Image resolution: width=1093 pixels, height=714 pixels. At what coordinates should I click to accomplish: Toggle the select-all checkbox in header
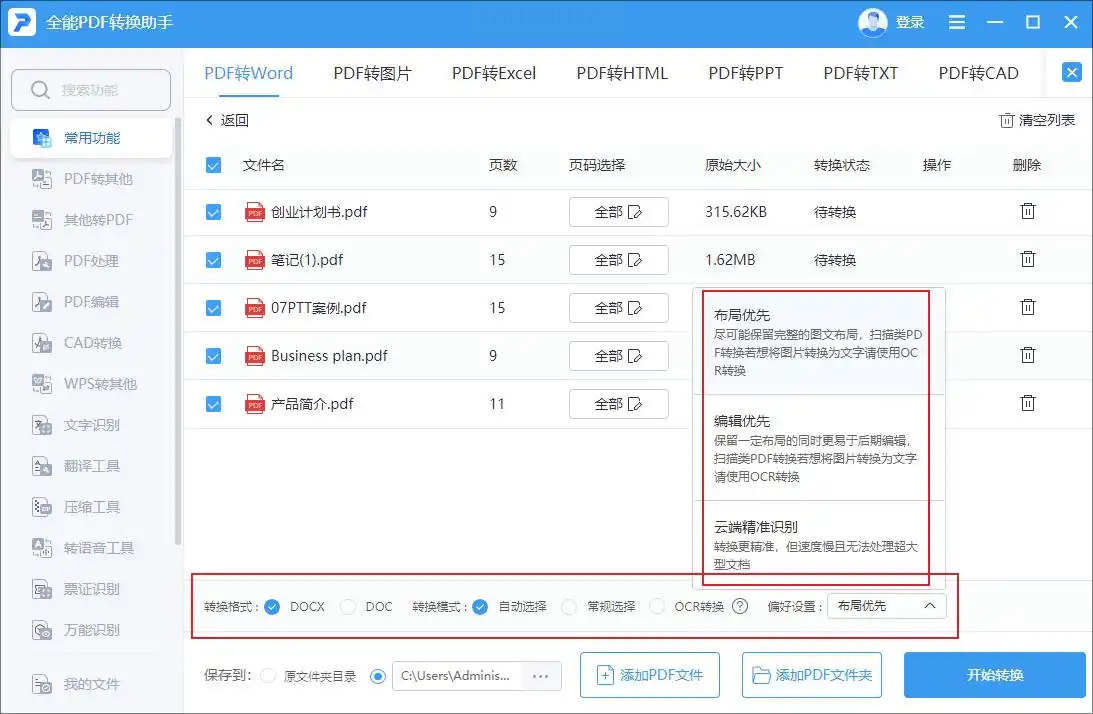[213, 165]
